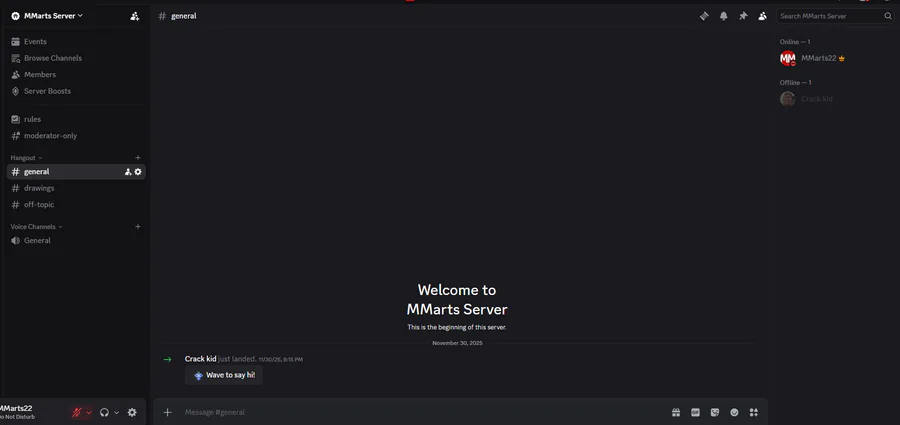The width and height of the screenshot is (900, 425).
Task: Select the moderator-only channel
Action: coord(76,136)
